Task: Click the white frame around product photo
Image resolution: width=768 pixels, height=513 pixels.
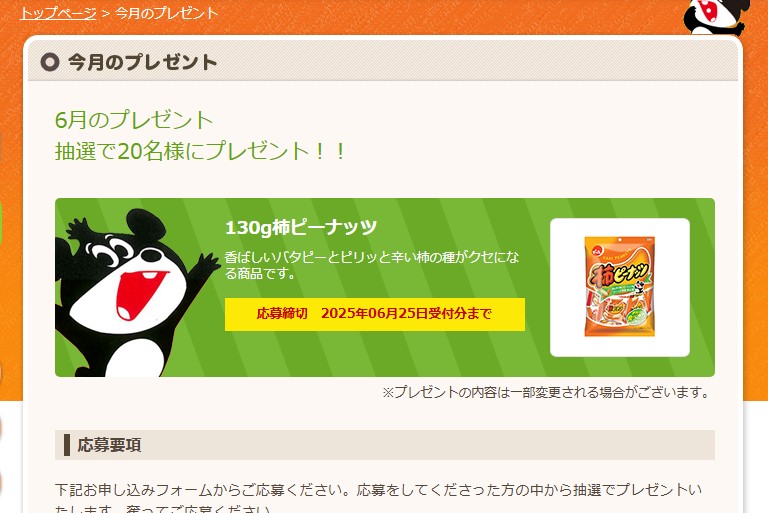Action: (620, 288)
